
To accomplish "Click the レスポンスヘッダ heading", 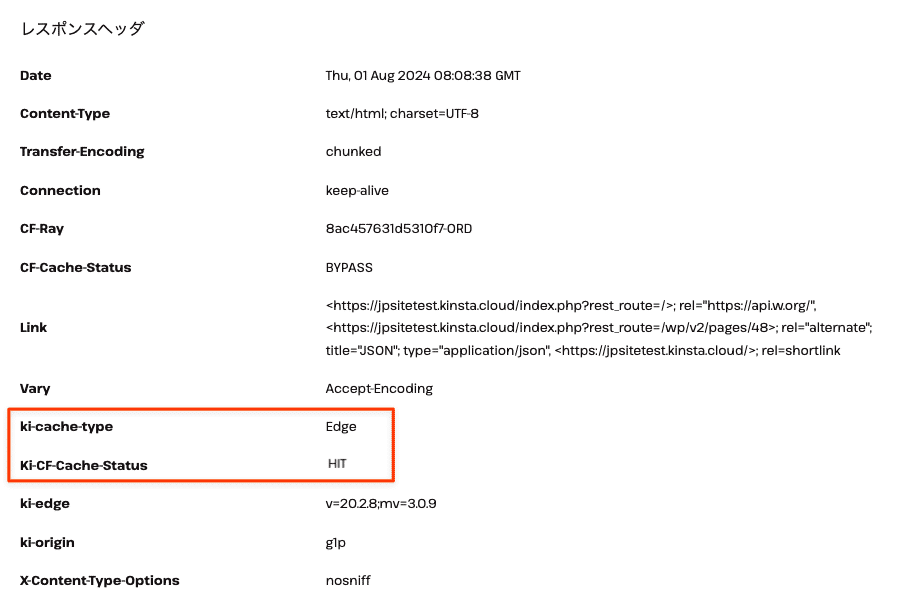I will coord(82,29).
